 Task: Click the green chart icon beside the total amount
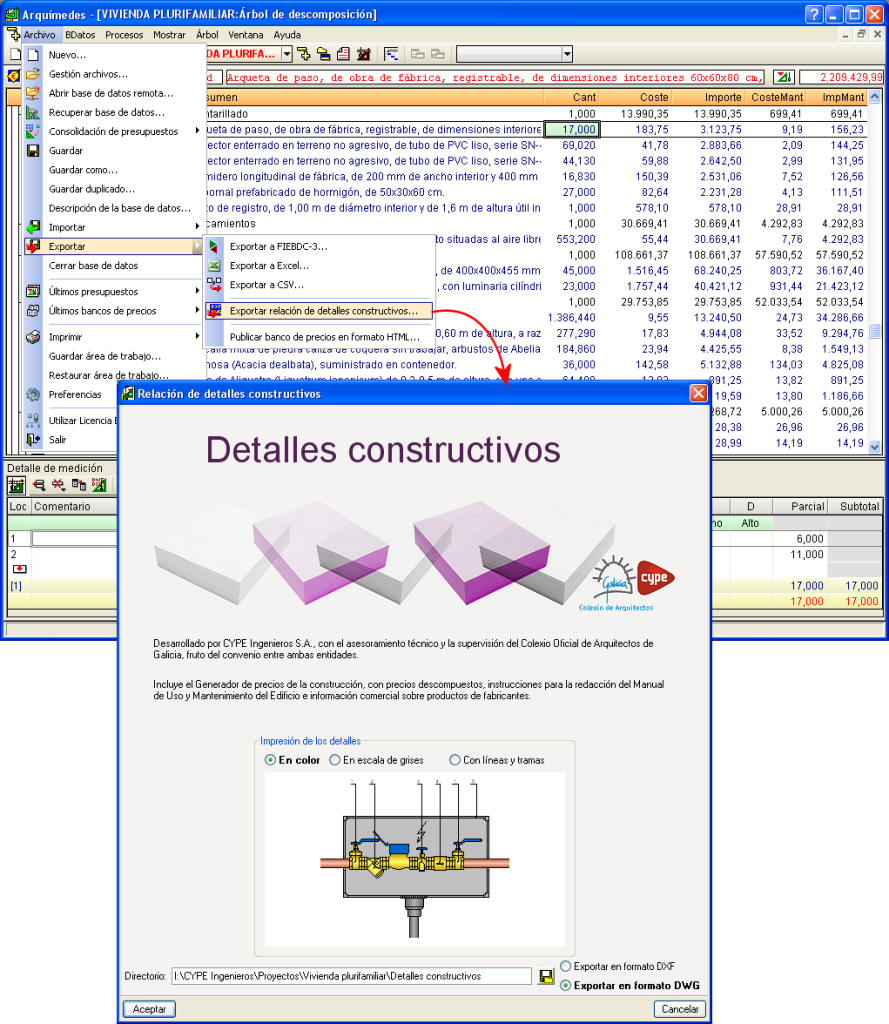[x=784, y=78]
